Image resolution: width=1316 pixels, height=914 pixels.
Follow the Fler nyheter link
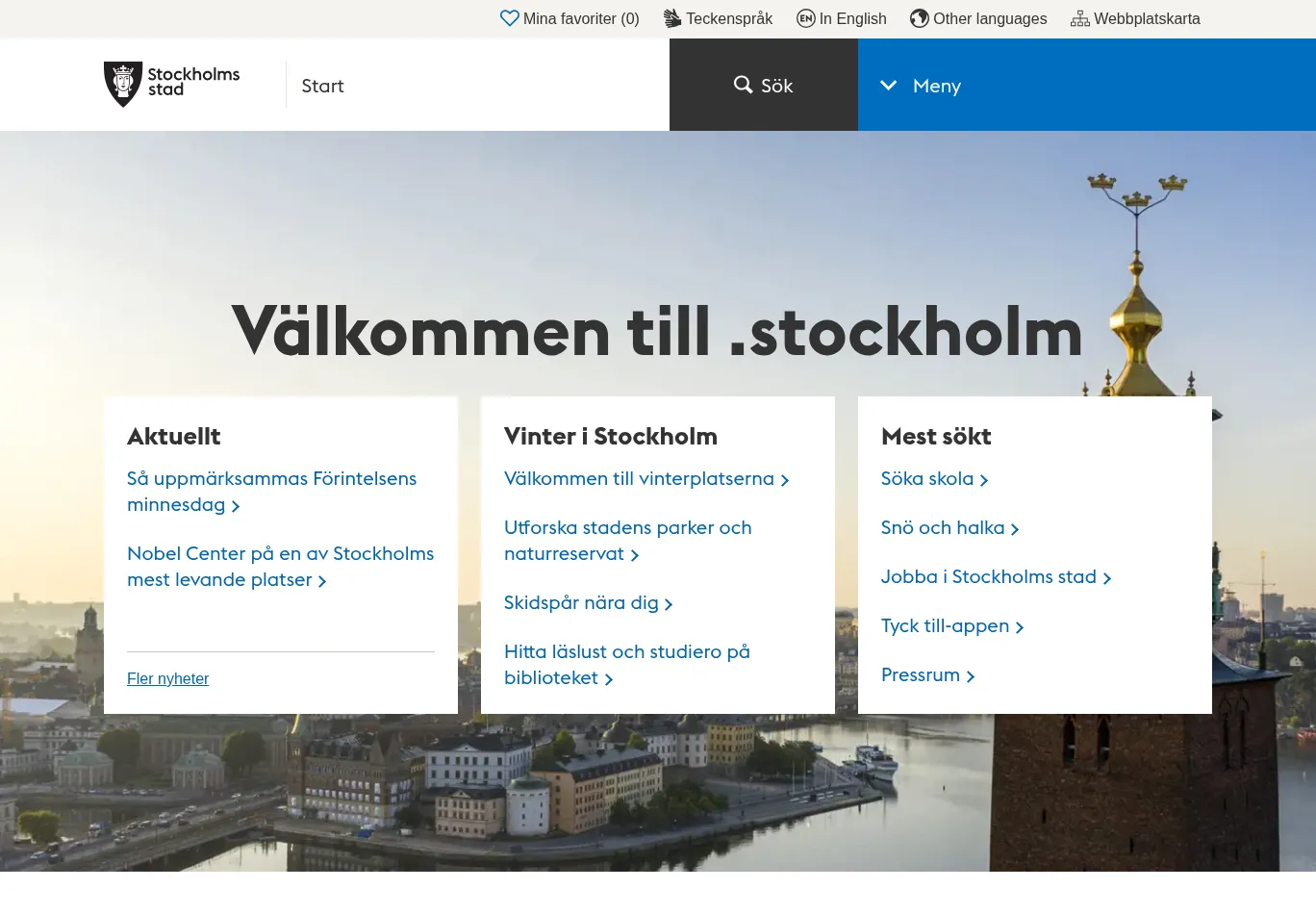click(167, 678)
